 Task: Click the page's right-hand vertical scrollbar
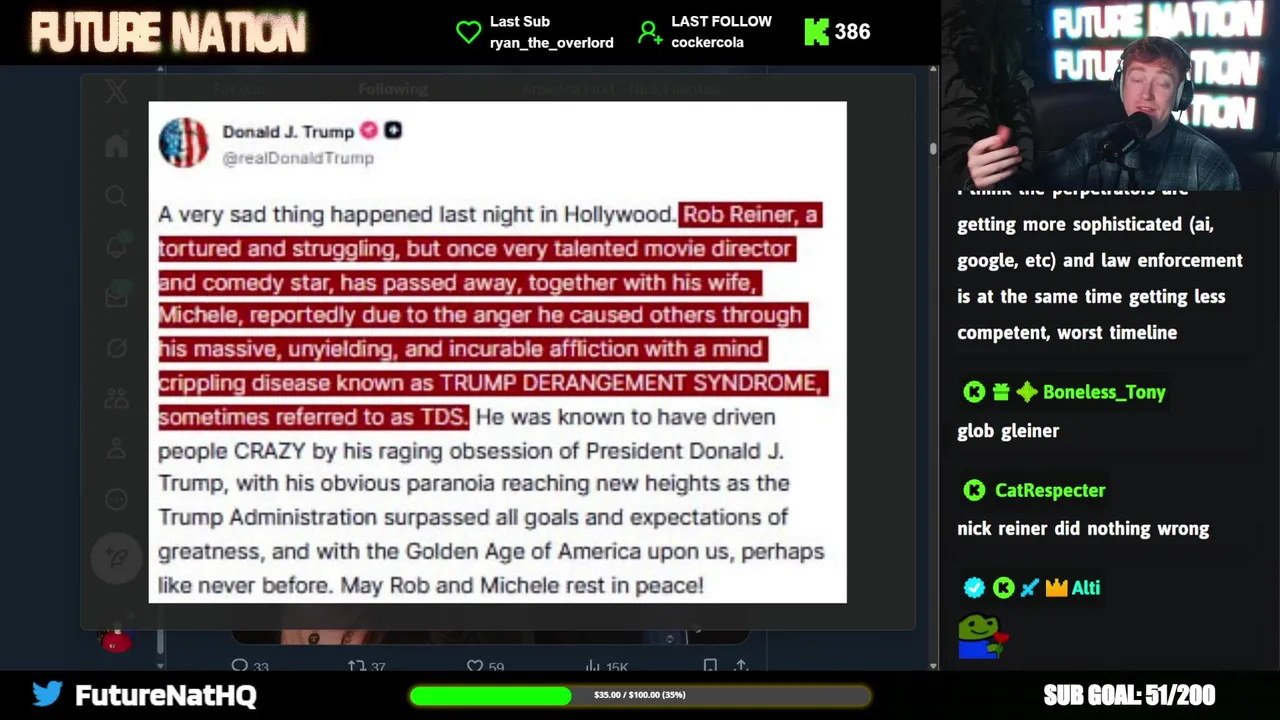[x=933, y=368]
